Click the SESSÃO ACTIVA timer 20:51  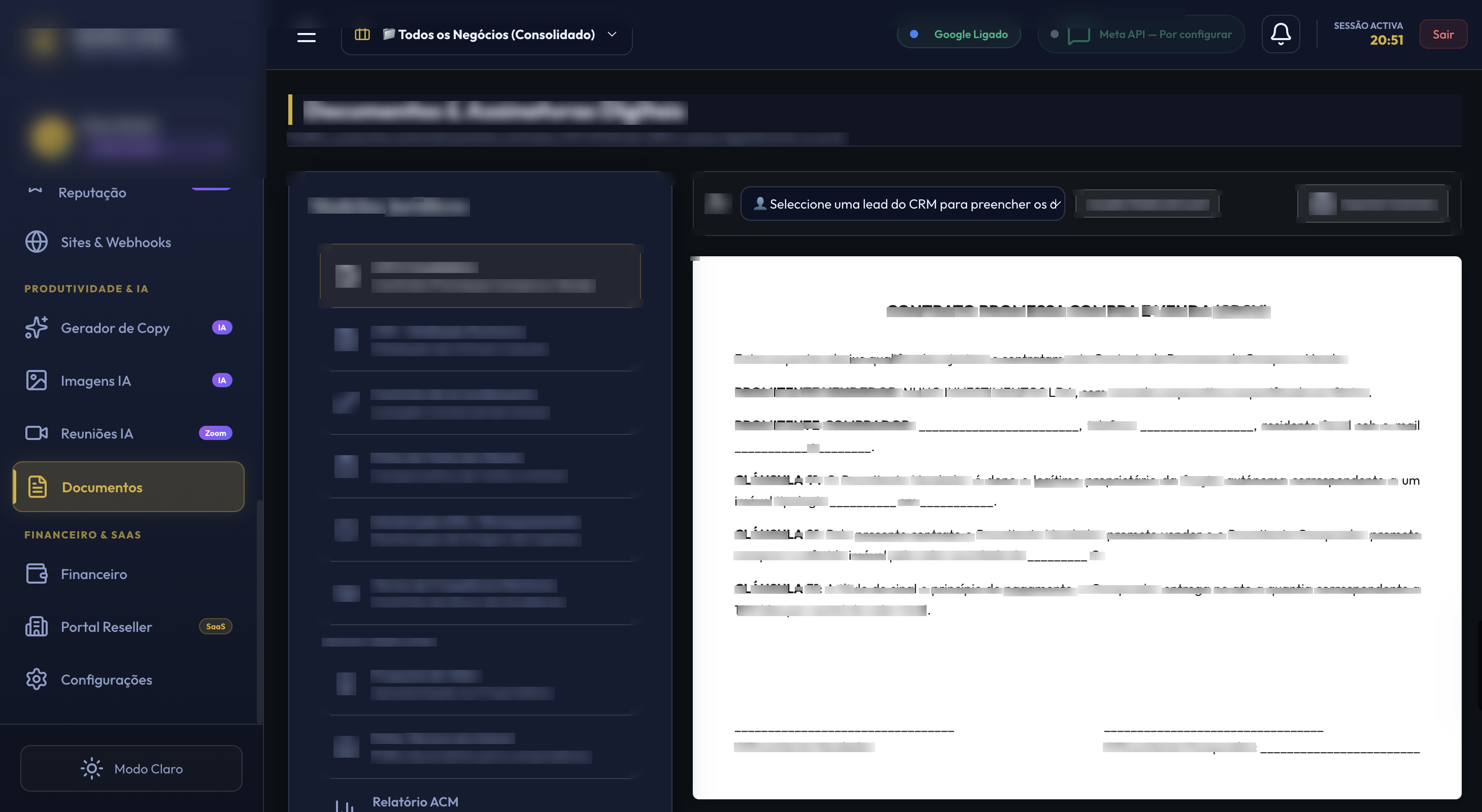tap(1386, 40)
